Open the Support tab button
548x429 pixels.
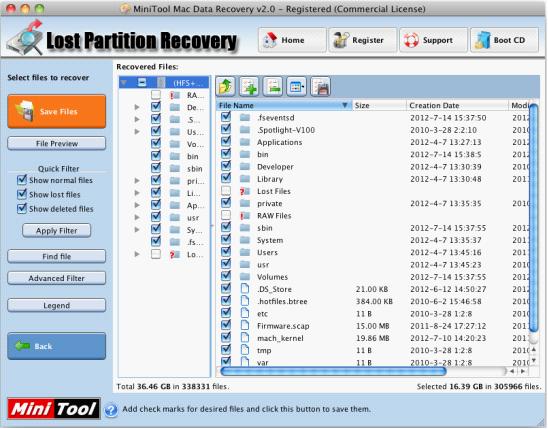point(433,40)
